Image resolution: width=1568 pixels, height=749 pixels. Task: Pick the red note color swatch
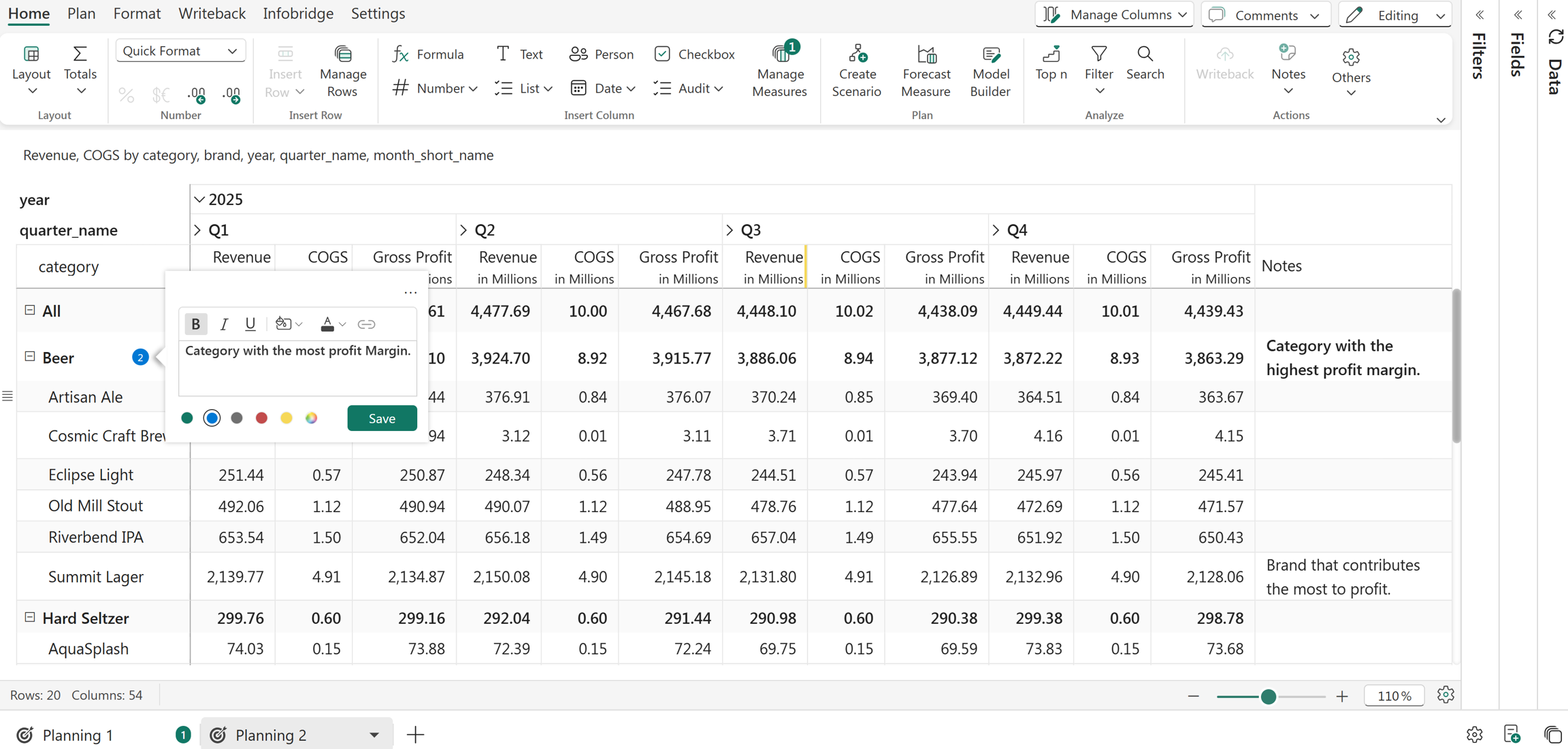pyautogui.click(x=261, y=418)
